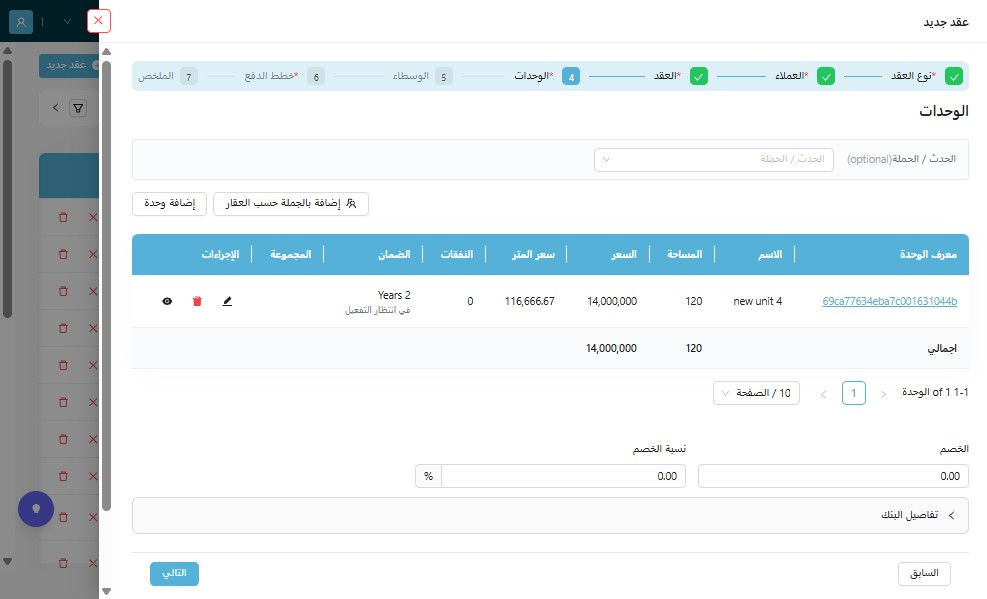This screenshot has width=987, height=599.
Task: Click into the الخصم discount input
Action: 833,476
